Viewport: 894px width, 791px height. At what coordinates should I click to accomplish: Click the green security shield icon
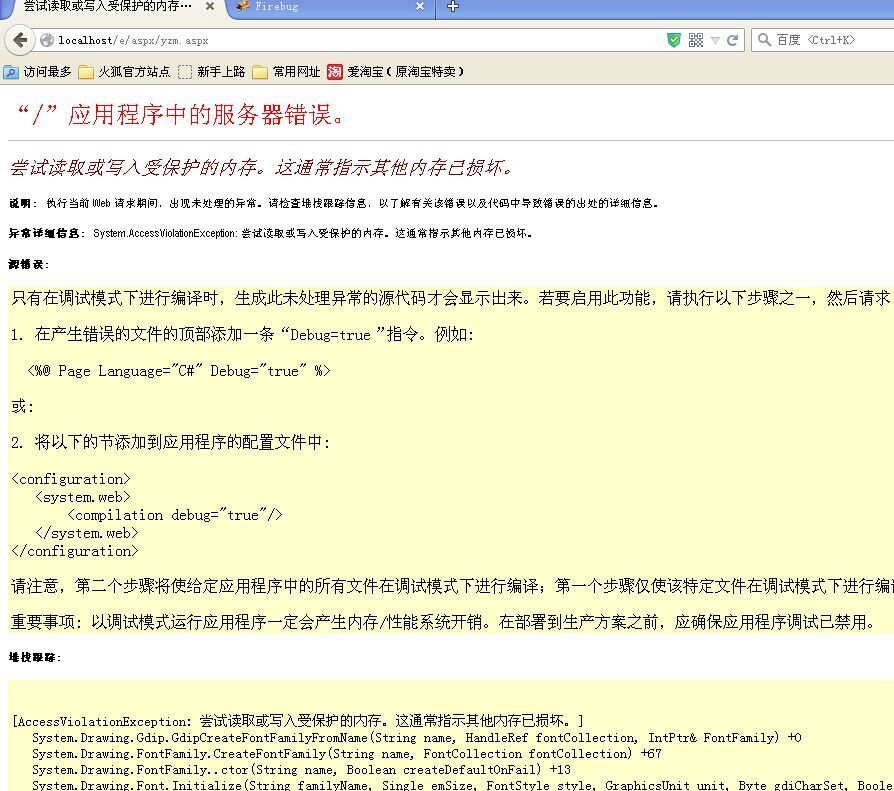pyautogui.click(x=674, y=40)
